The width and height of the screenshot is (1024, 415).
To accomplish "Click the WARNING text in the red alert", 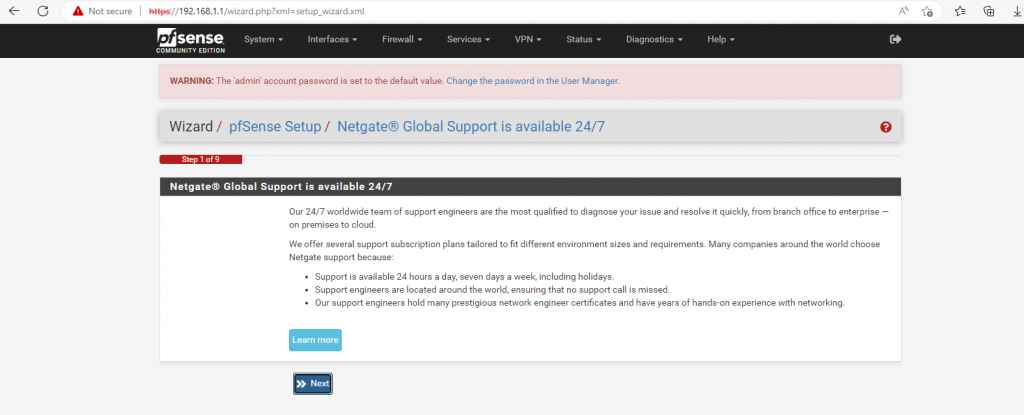I will (x=191, y=81).
